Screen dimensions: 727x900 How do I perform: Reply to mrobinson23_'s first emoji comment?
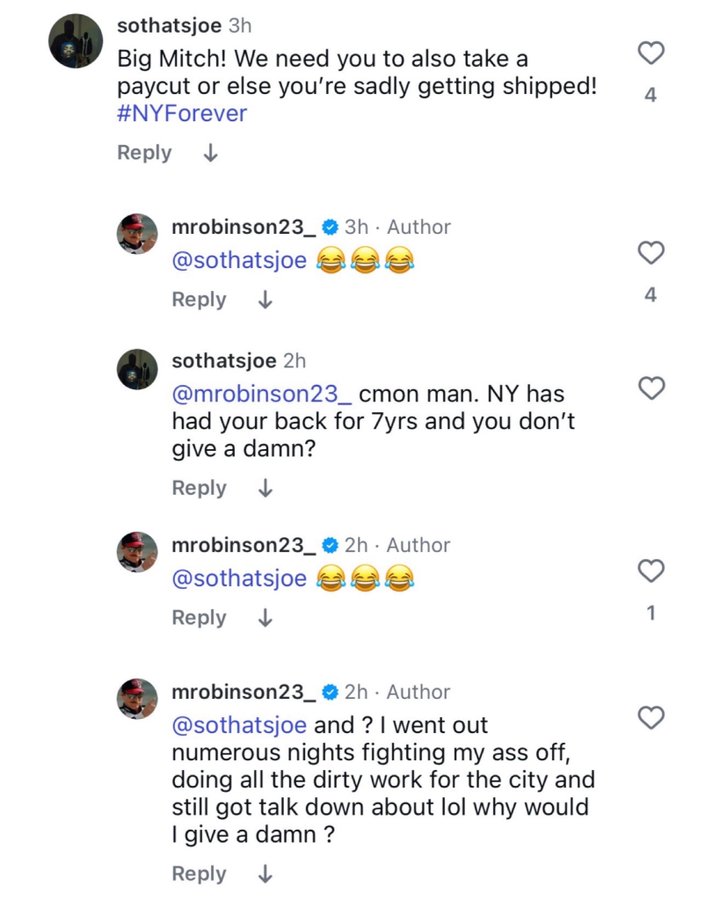pyautogui.click(x=199, y=300)
